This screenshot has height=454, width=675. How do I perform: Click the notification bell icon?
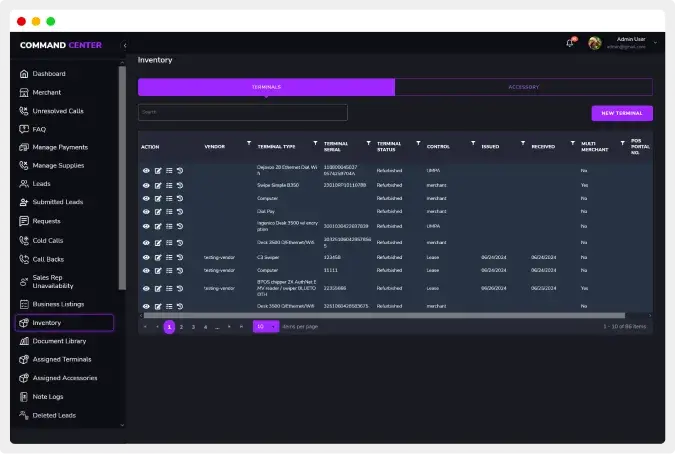(x=570, y=43)
